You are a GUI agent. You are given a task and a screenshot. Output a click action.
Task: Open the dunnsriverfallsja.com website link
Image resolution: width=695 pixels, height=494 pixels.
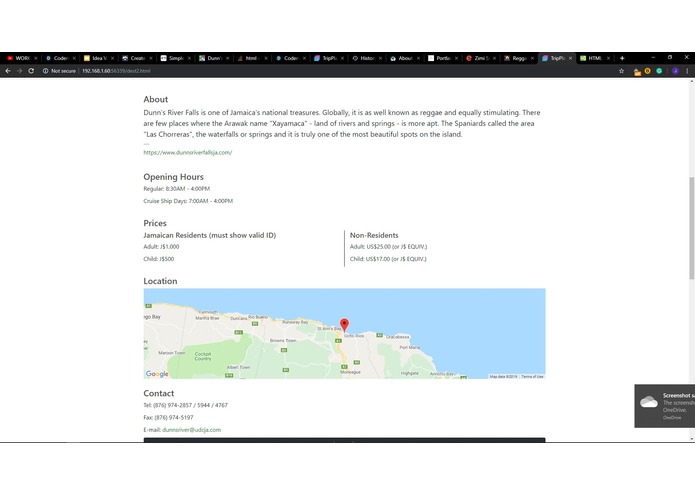click(187, 152)
